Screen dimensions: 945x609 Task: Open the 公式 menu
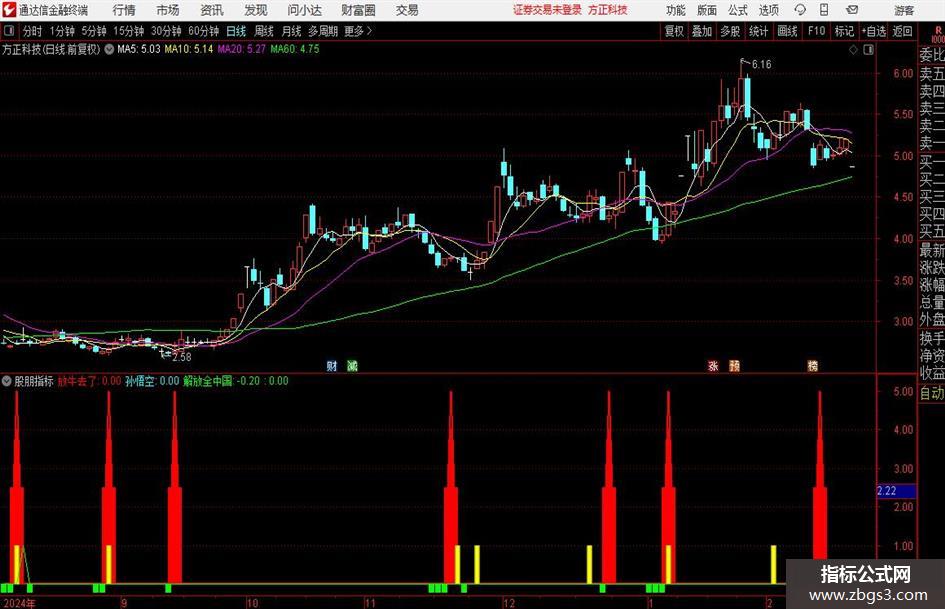pos(738,10)
